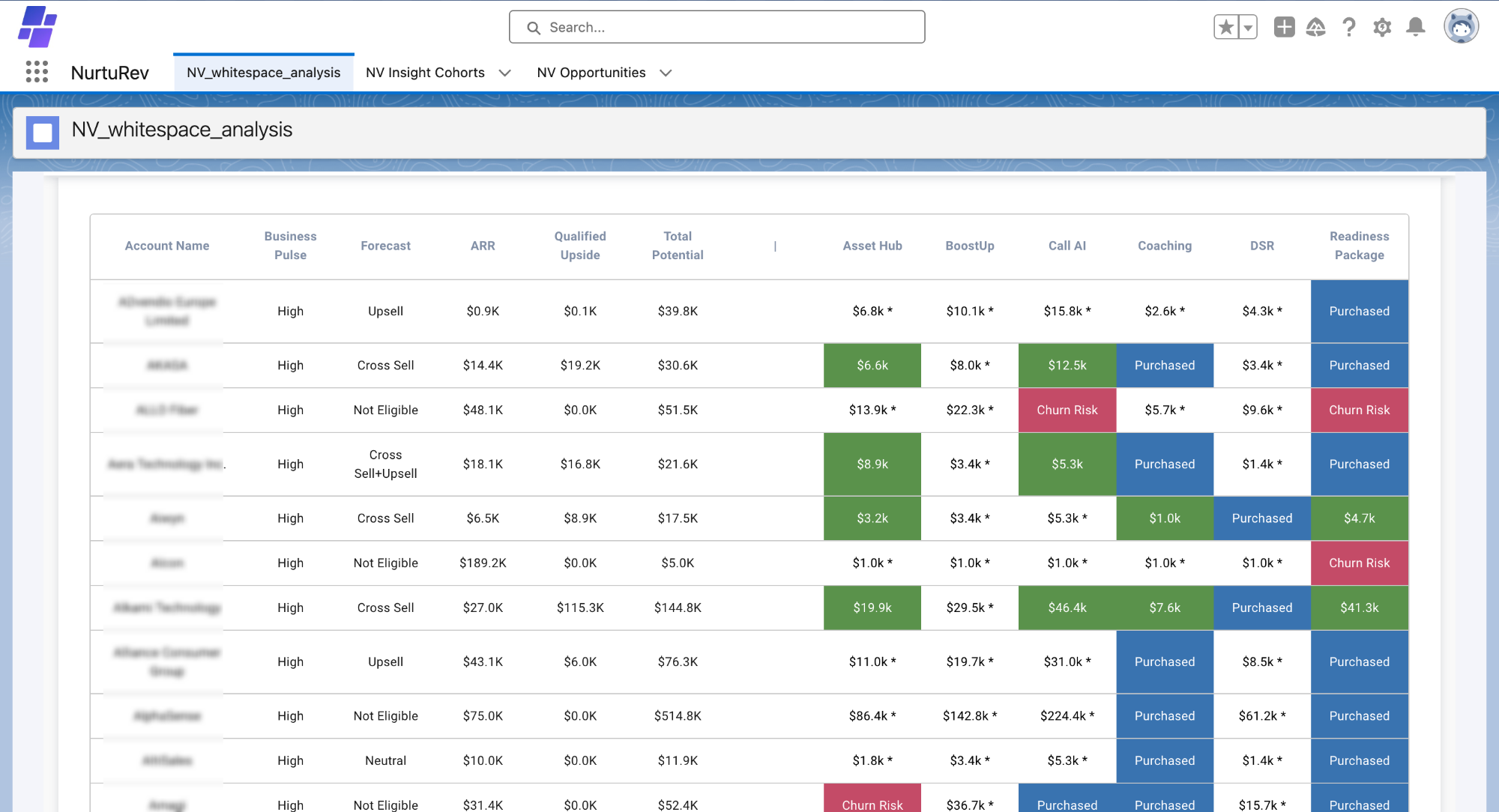The width and height of the screenshot is (1499, 812).
Task: Click the Total Potential column header
Action: (678, 246)
